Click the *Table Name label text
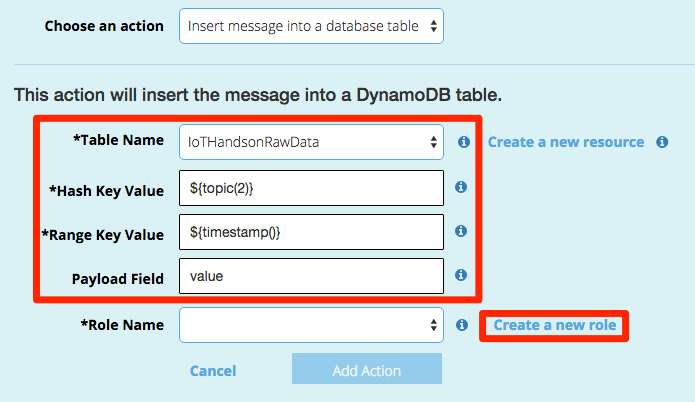695x402 pixels. 118,140
